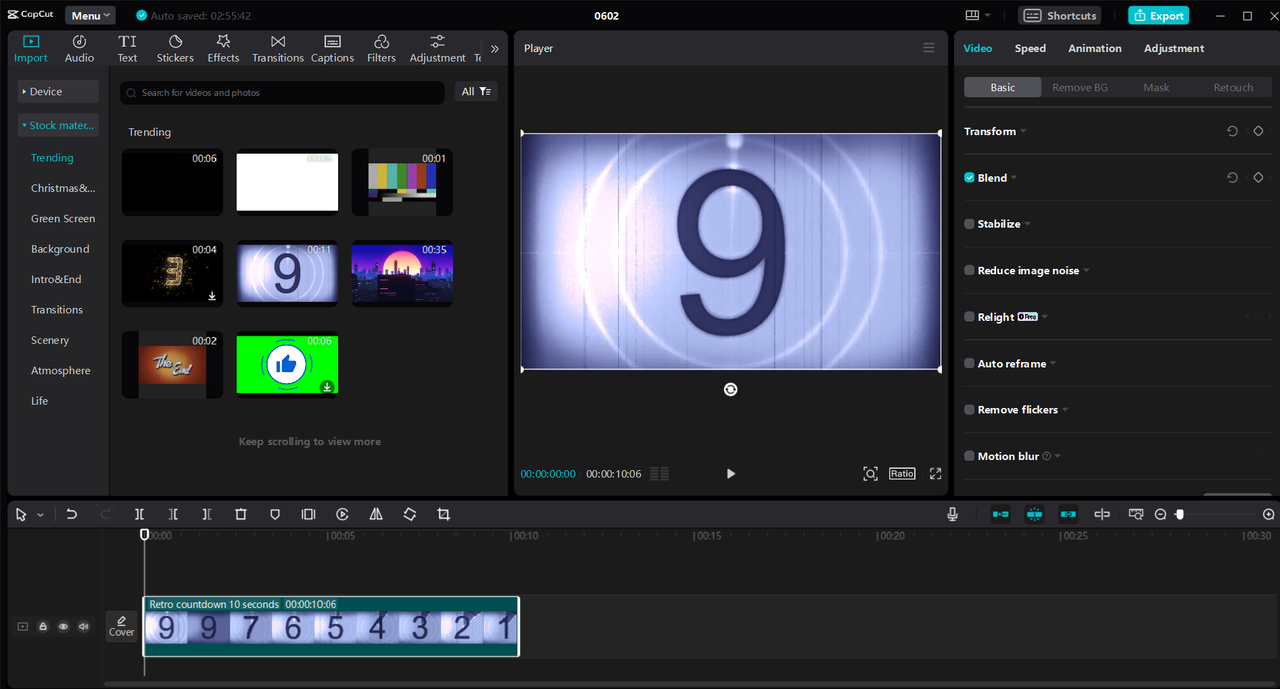This screenshot has width=1280, height=689.
Task: Expand the Device section
Action: pos(58,91)
